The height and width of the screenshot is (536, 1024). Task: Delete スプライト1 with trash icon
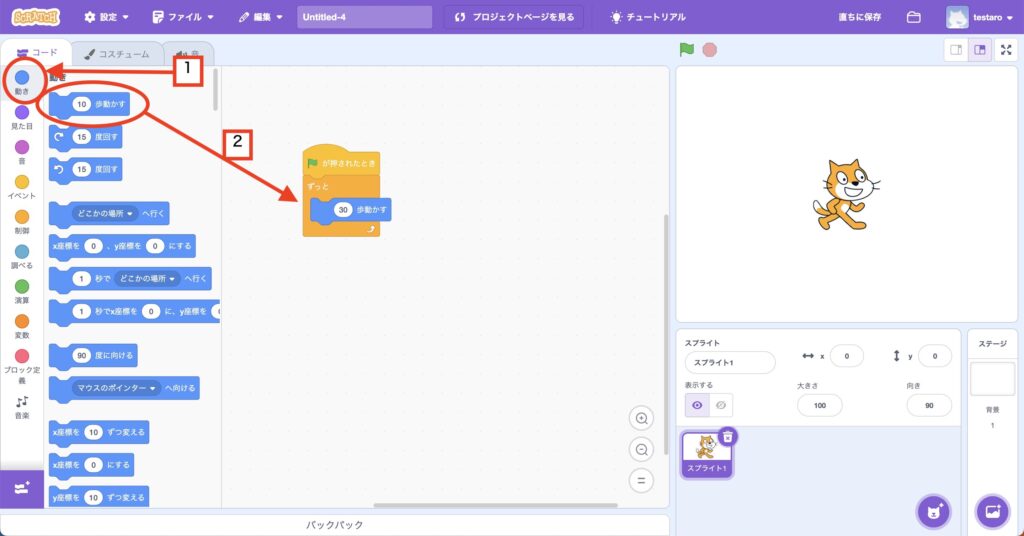click(728, 437)
